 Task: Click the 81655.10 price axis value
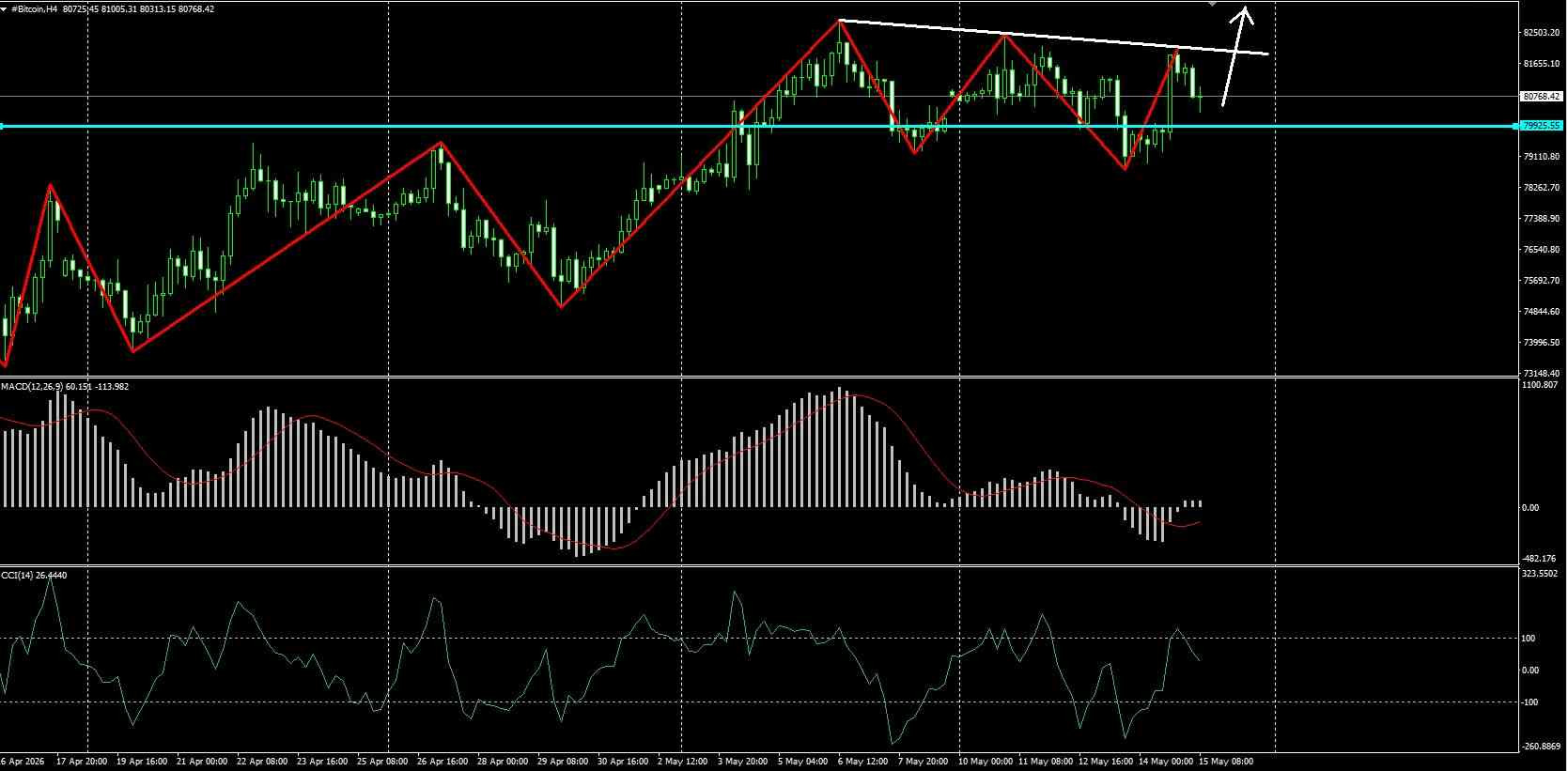click(1541, 64)
